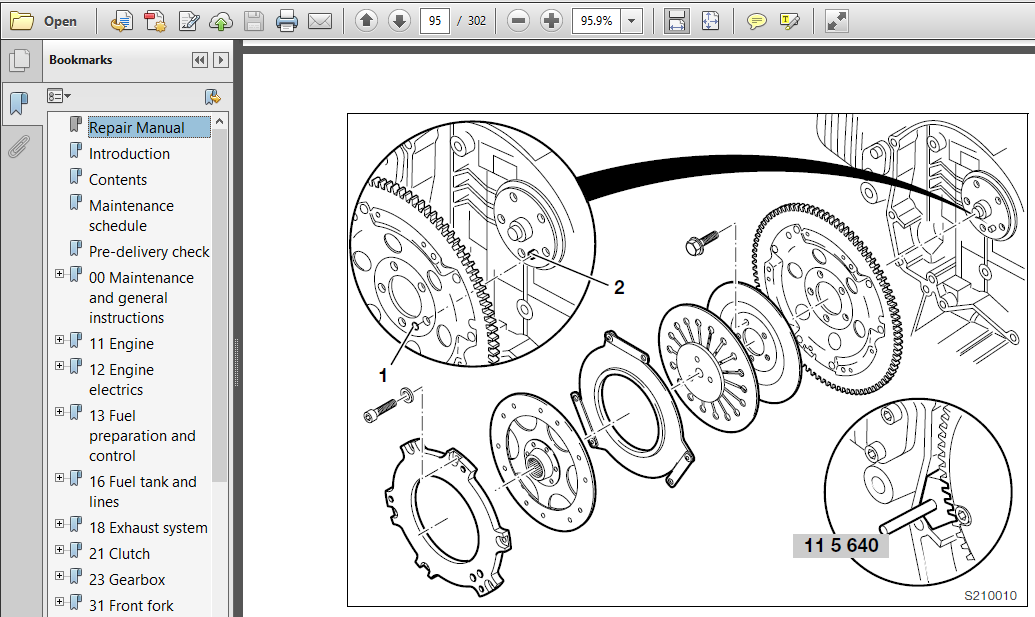Open the page thumbnails panel
Image resolution: width=1035 pixels, height=617 pixels.
[20, 61]
